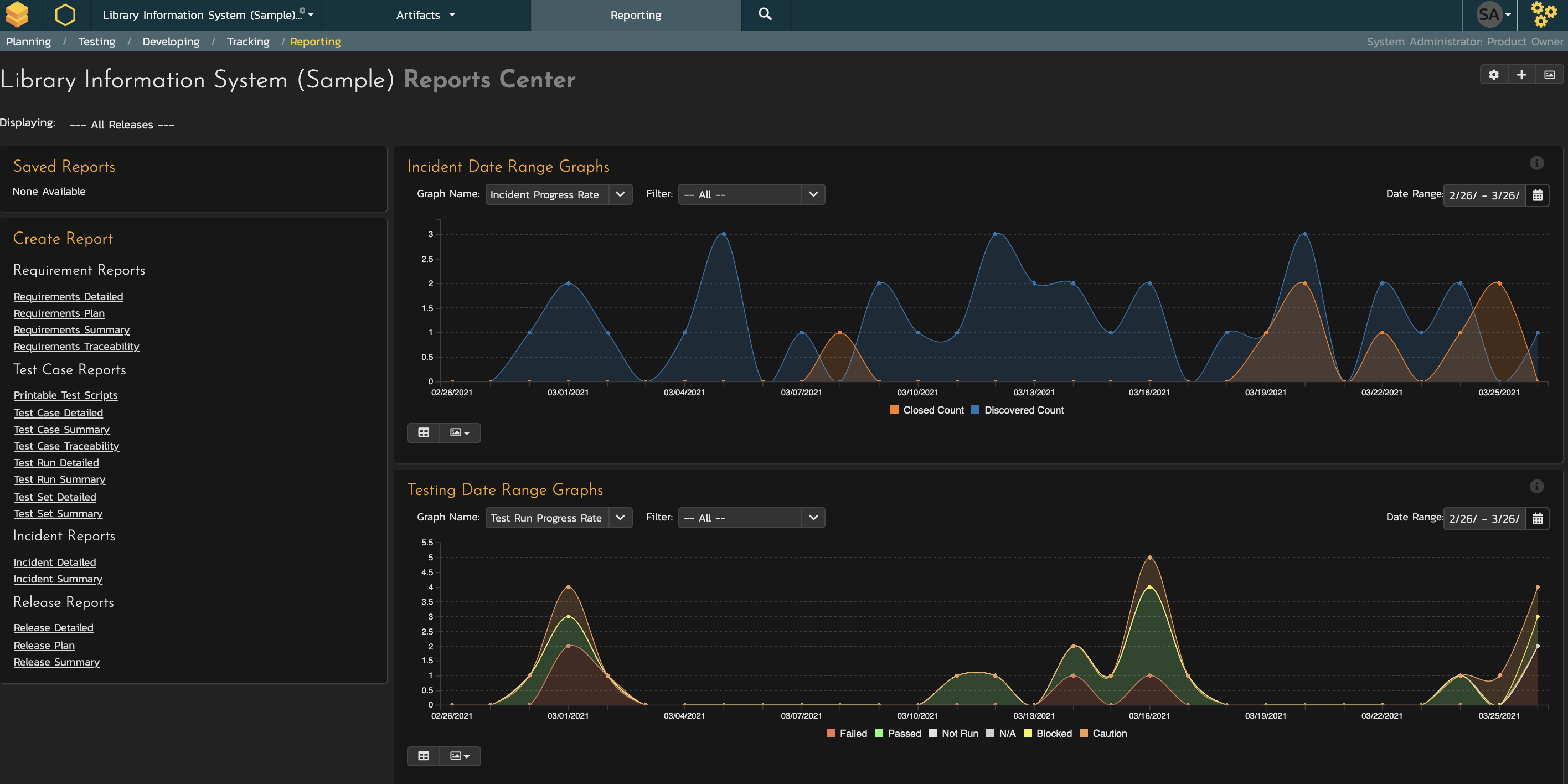Open Testing graph image export button

pyautogui.click(x=460, y=755)
